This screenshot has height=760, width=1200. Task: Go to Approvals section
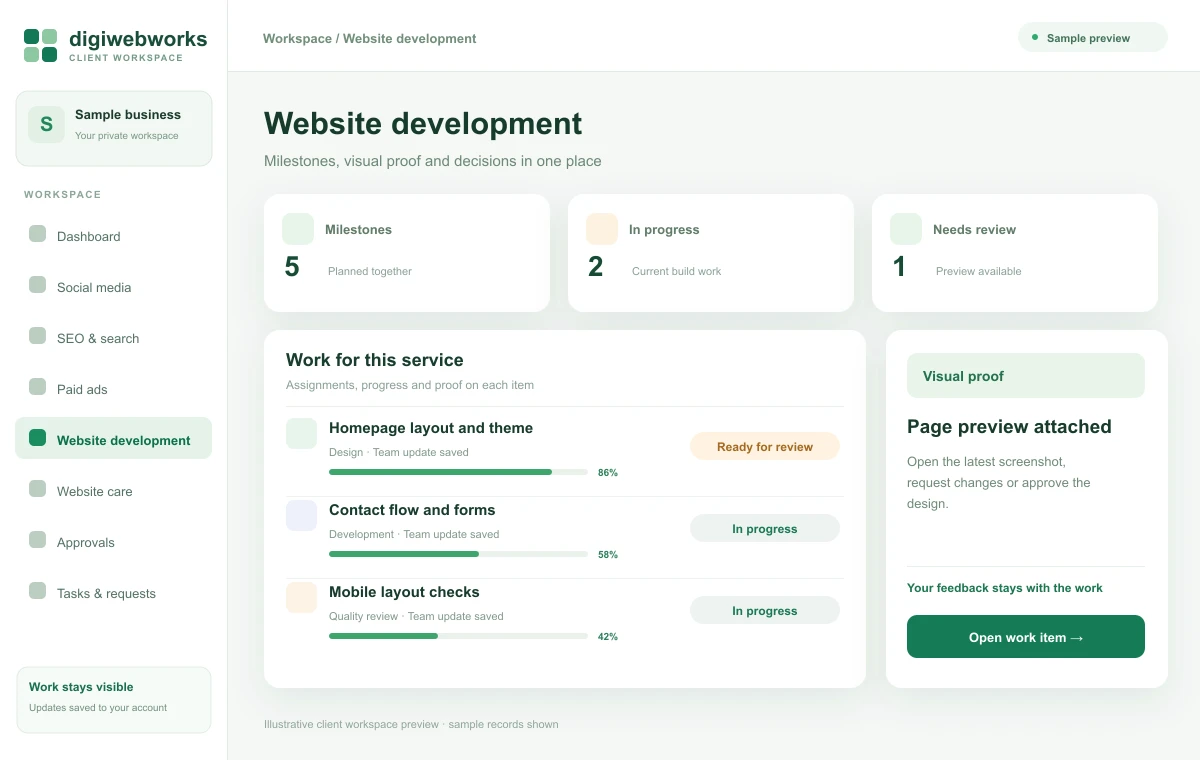[113, 542]
